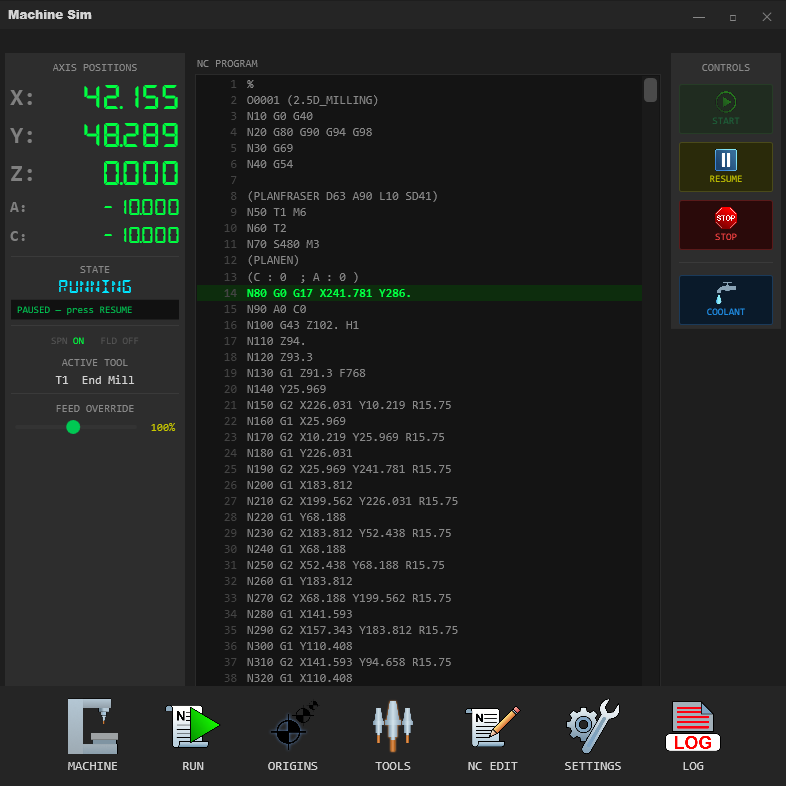Select line 'N260 G1 Y183.812'
This screenshot has height=786, width=786.
tap(419, 582)
